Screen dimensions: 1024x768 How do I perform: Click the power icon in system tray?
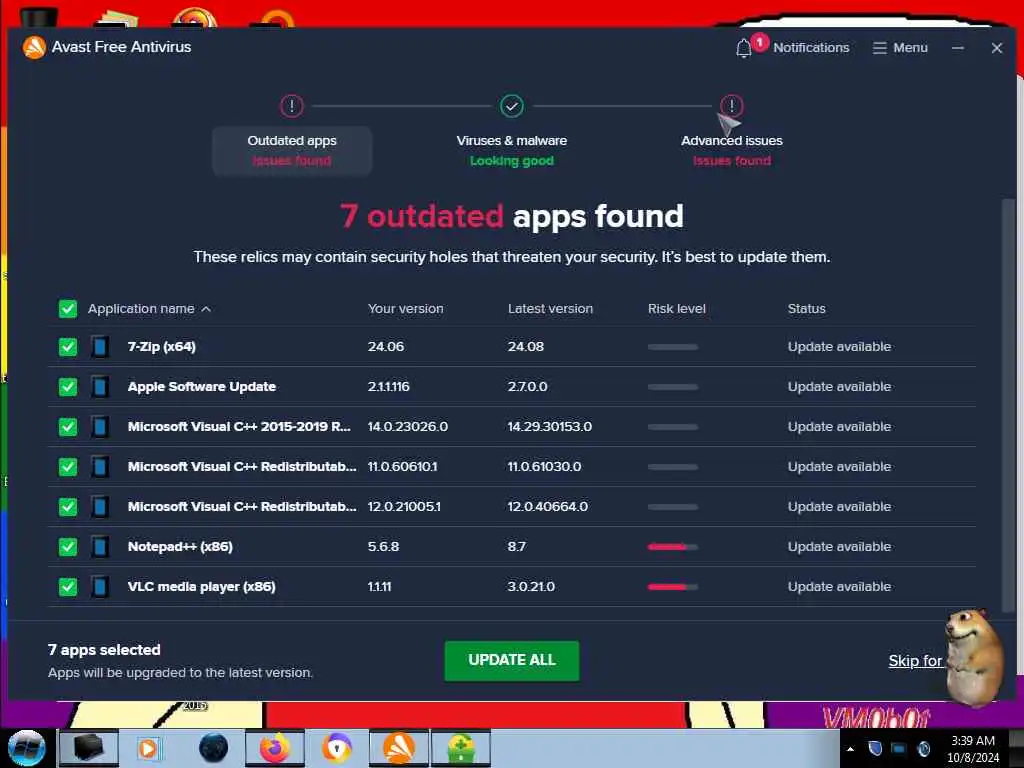point(923,748)
